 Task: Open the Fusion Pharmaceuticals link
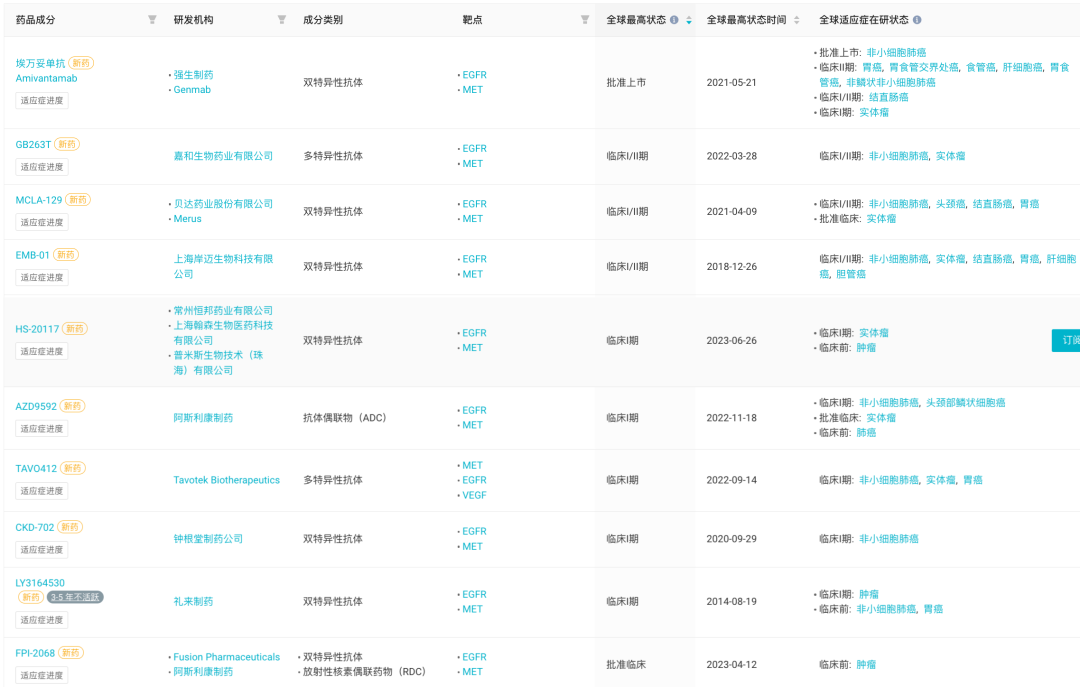[x=227, y=657]
